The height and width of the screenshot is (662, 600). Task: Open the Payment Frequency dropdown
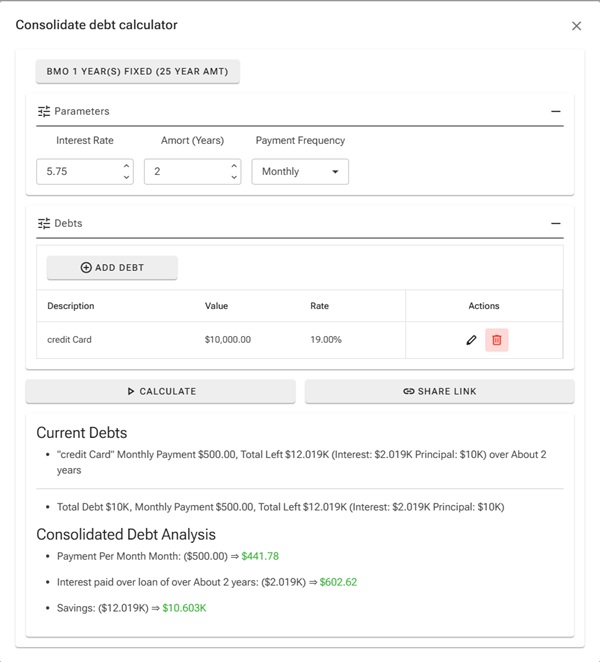(300, 172)
